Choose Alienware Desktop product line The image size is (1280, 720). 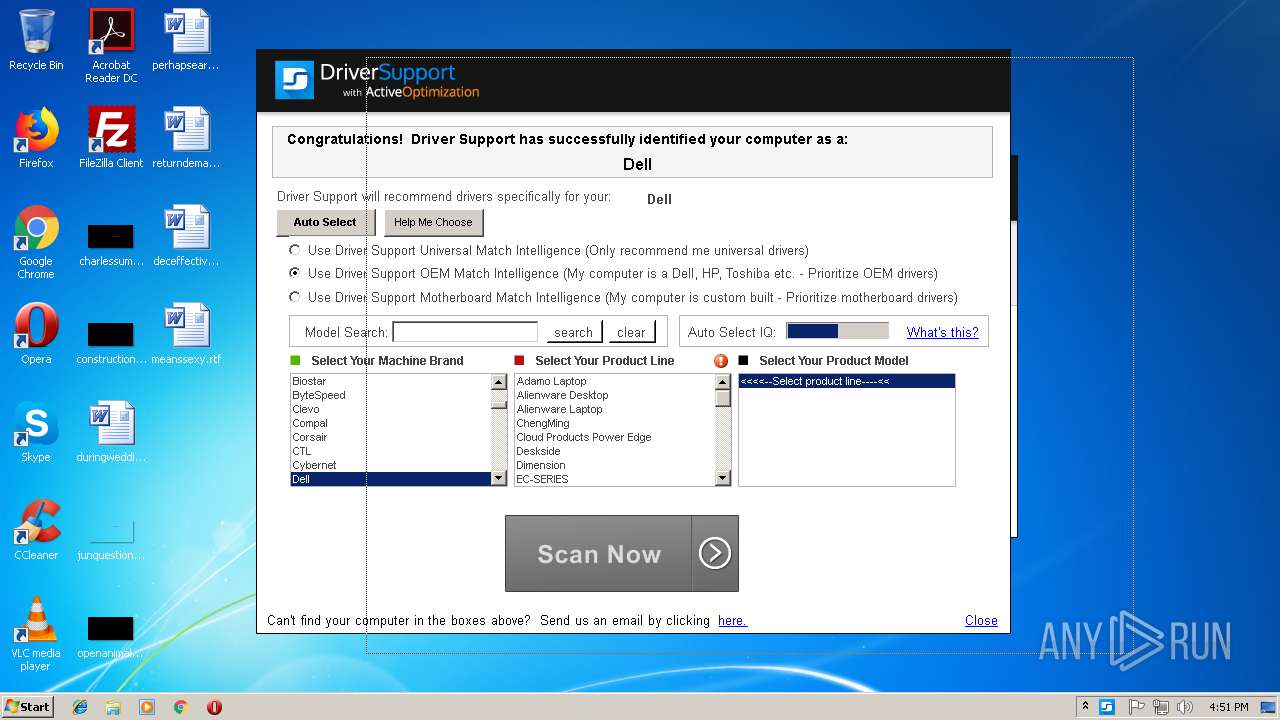[615, 395]
